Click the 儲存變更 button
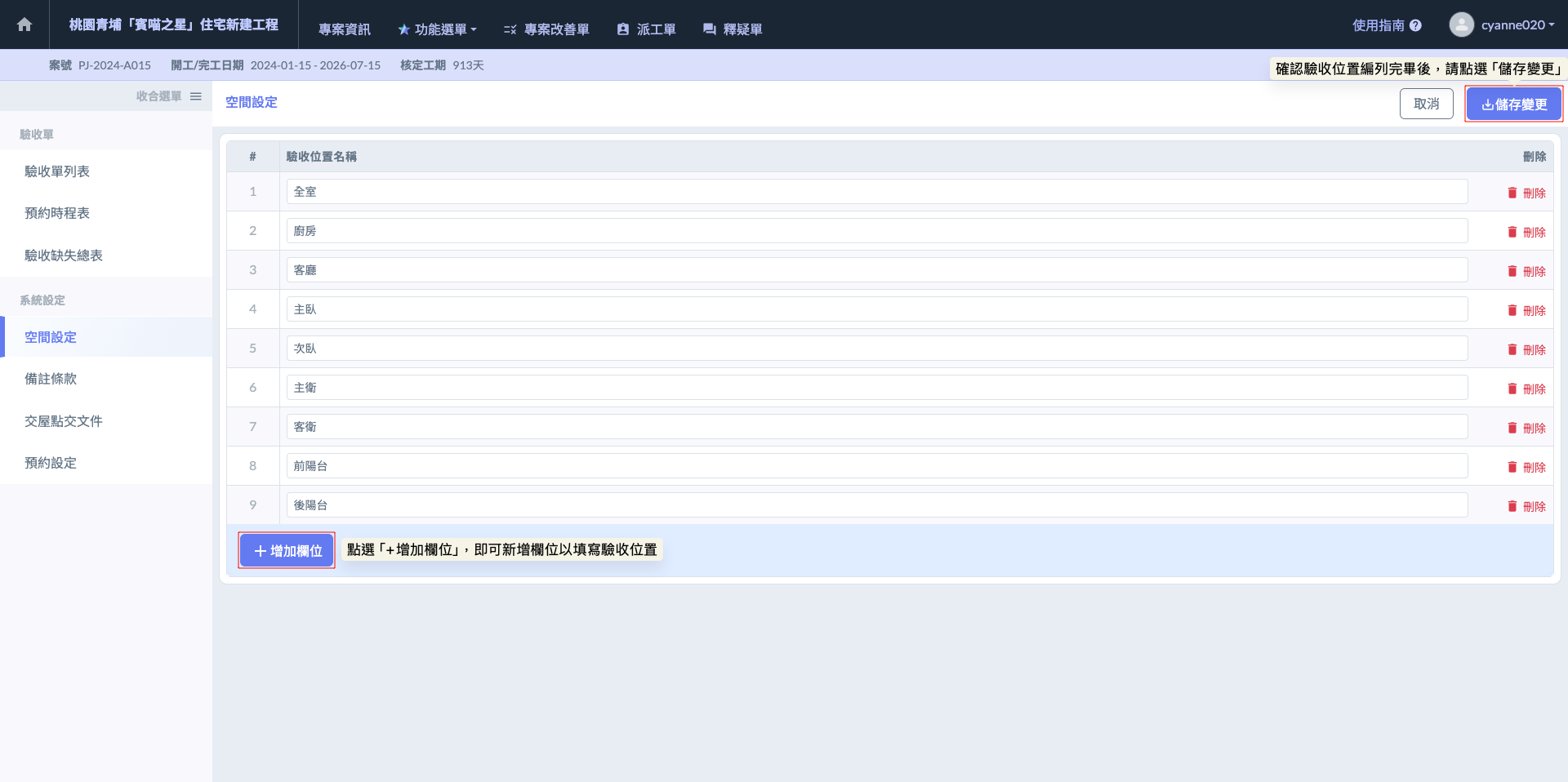Screen dimensions: 1568x782 1514,104
